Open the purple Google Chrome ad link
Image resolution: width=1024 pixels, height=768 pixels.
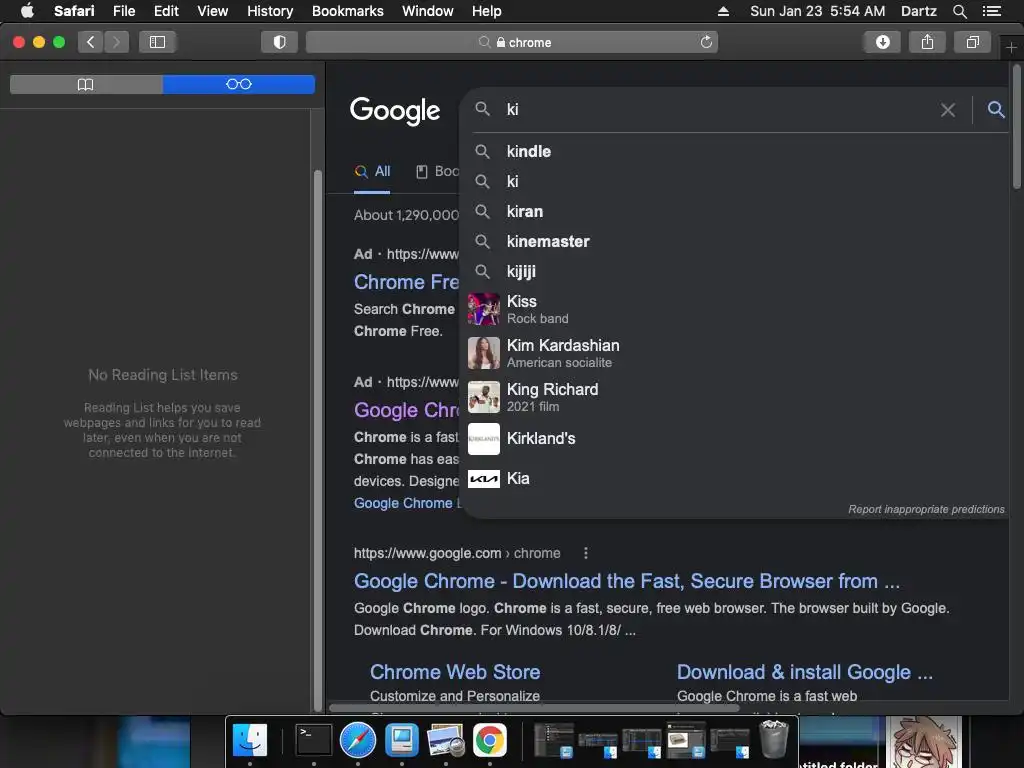[406, 410]
